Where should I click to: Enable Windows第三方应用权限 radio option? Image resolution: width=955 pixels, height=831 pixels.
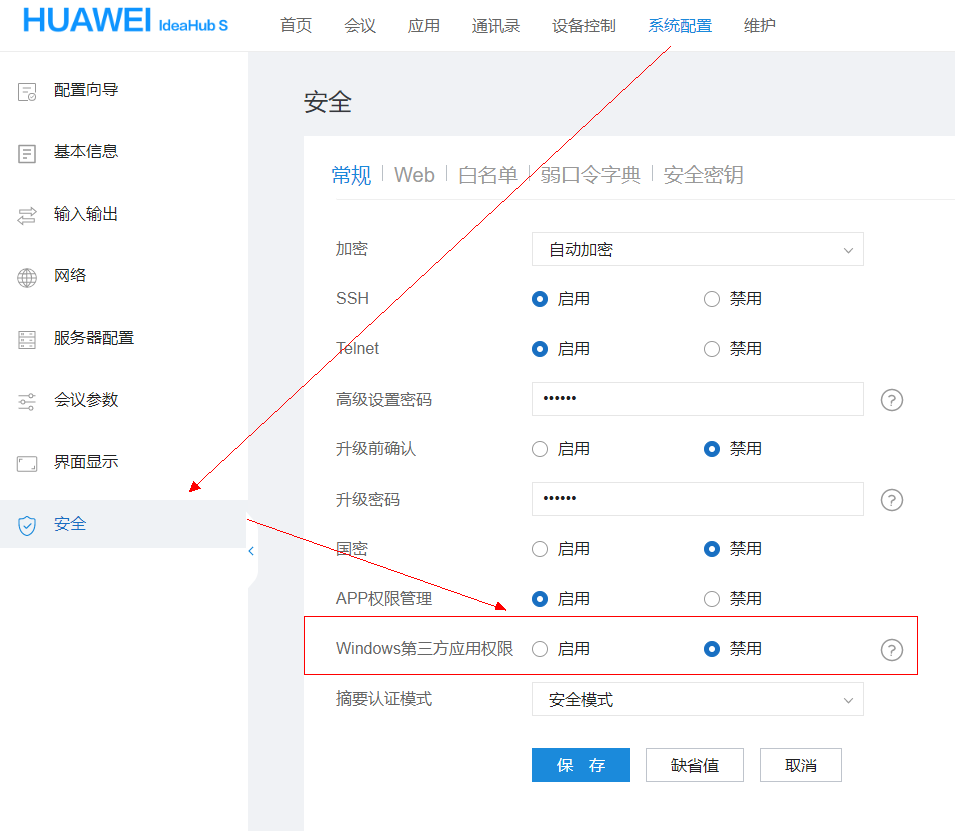coord(540,649)
